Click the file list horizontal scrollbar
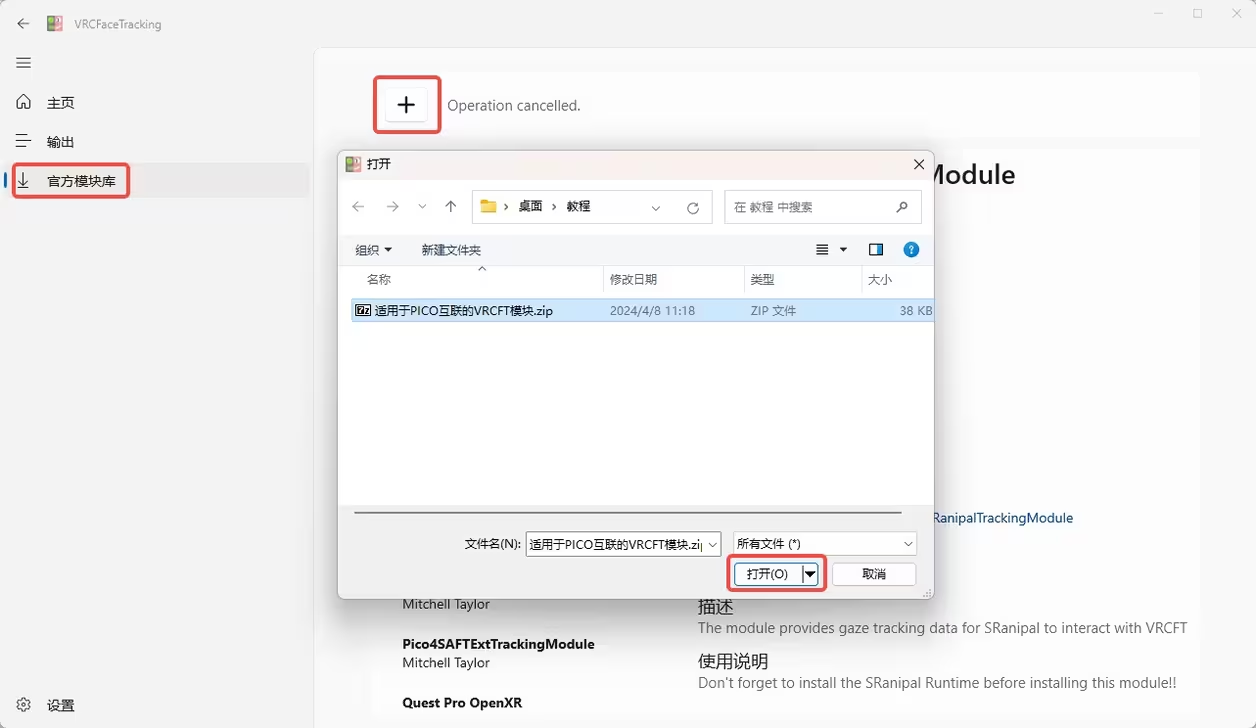 point(628,513)
